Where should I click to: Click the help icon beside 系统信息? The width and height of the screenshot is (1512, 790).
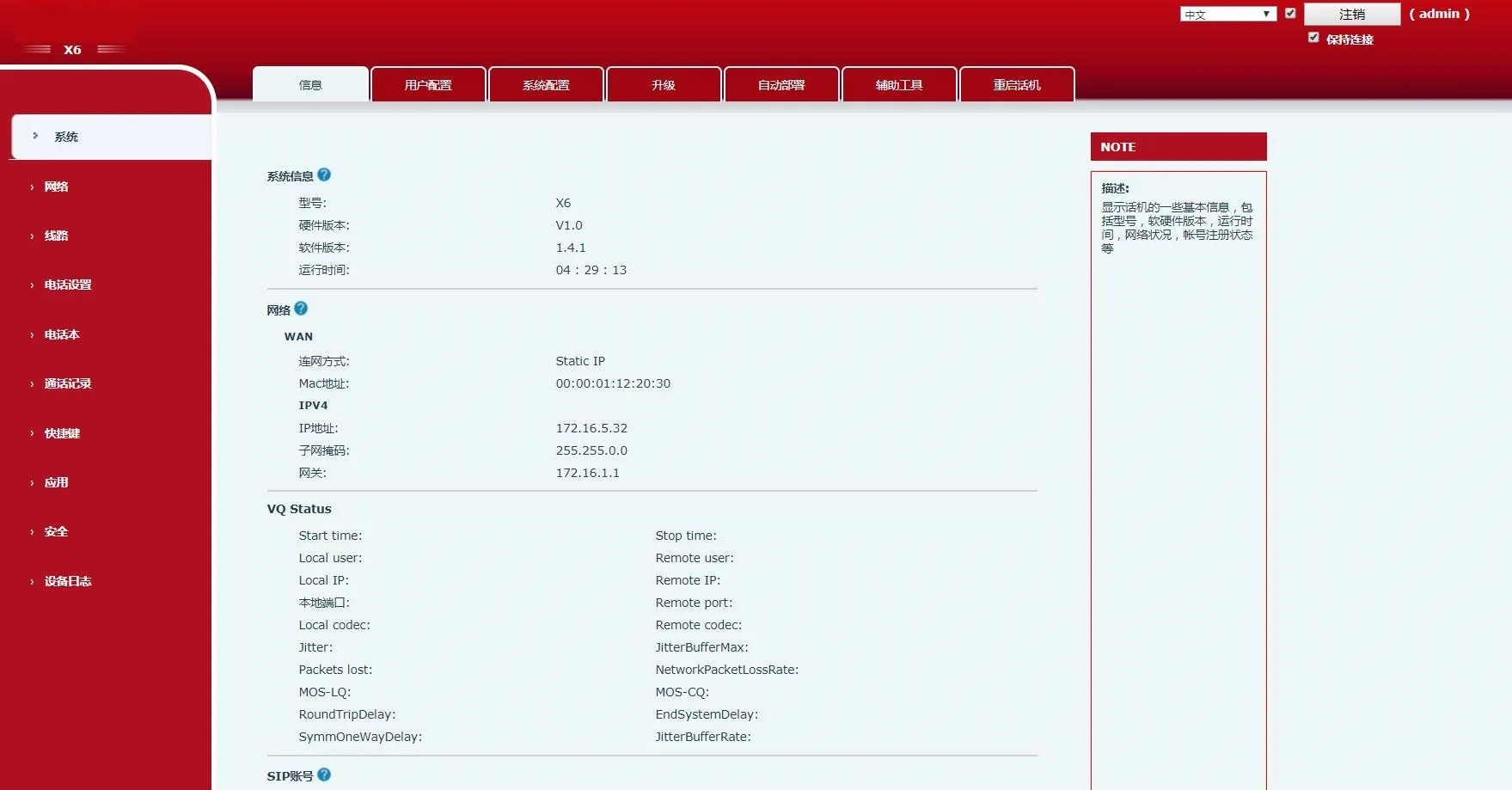coord(324,175)
